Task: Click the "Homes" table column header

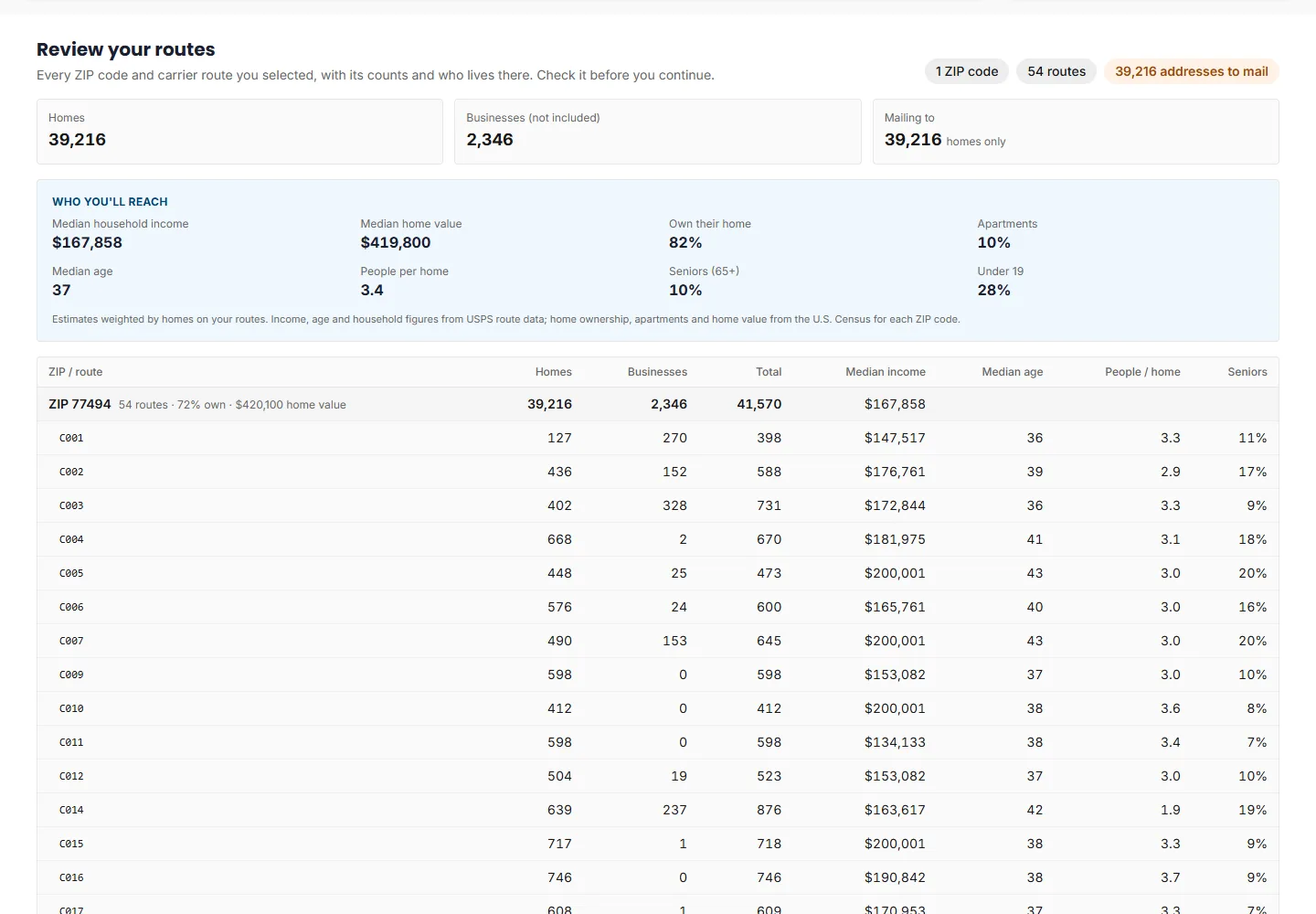Action: [554, 372]
